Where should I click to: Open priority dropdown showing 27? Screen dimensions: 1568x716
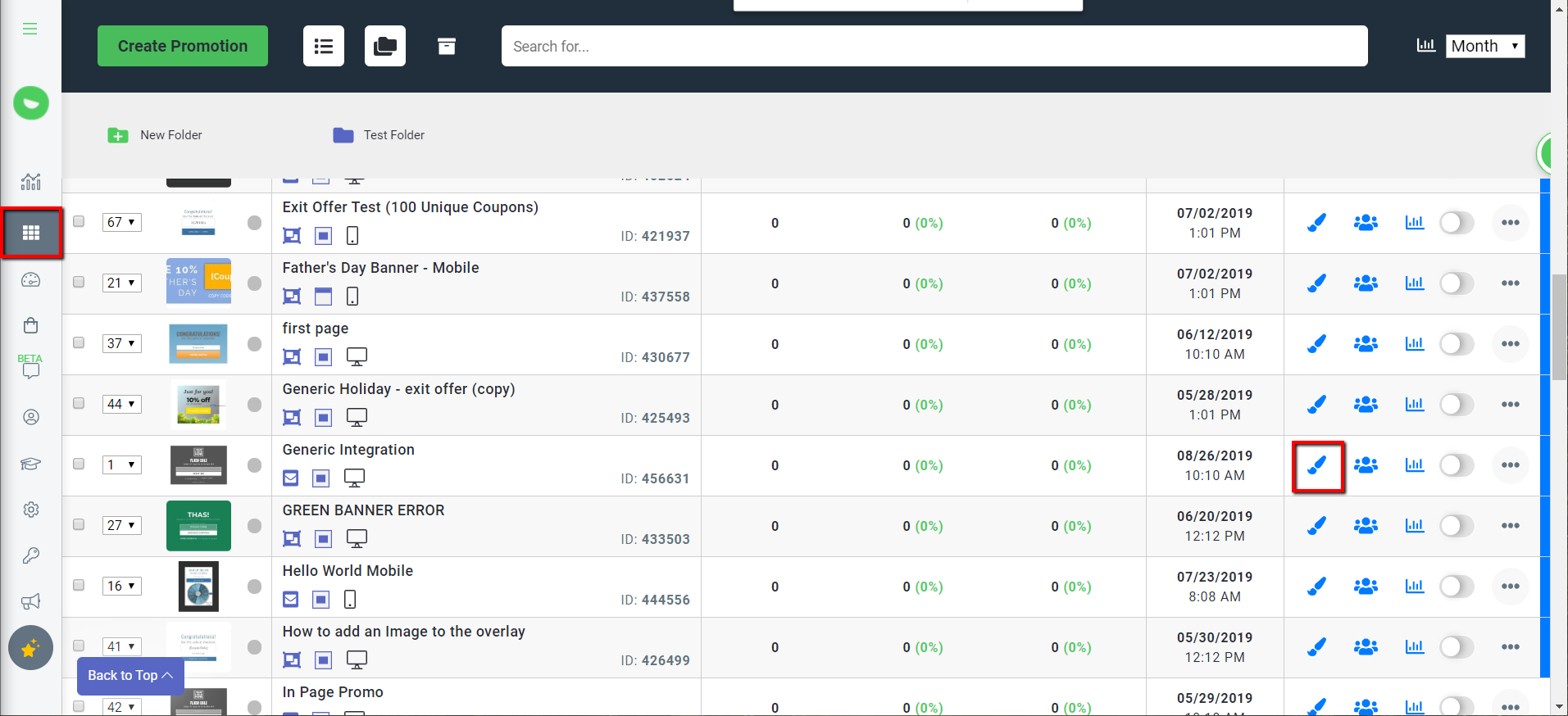tap(122, 526)
